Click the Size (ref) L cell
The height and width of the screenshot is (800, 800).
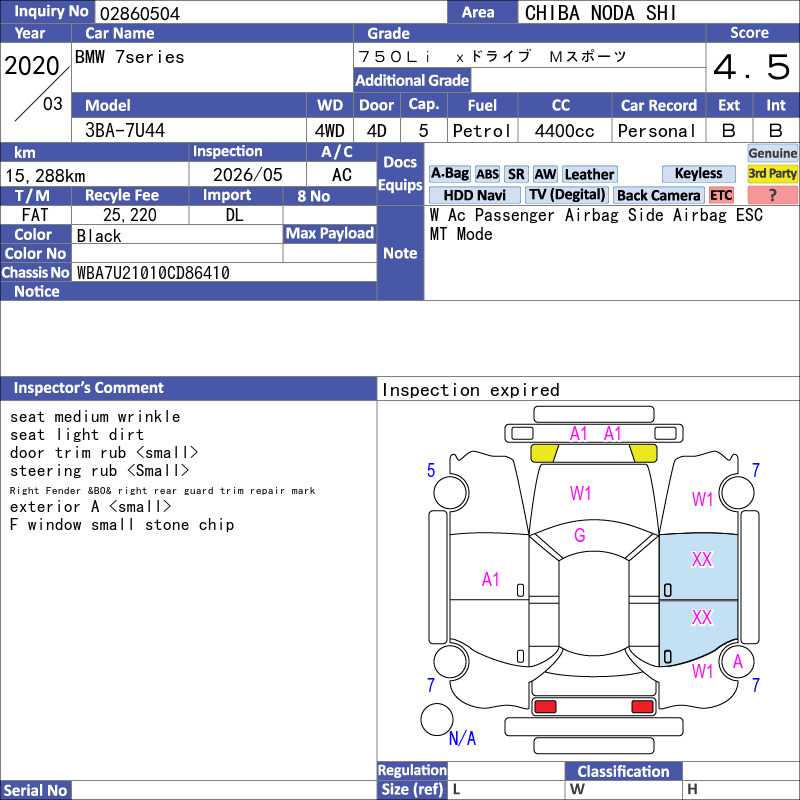click(506, 790)
